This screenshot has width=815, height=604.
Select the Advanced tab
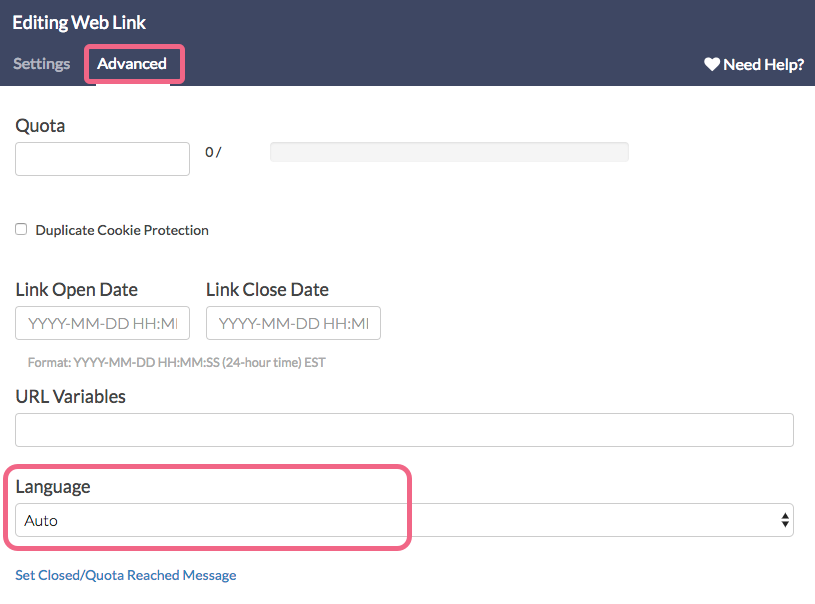pos(132,64)
